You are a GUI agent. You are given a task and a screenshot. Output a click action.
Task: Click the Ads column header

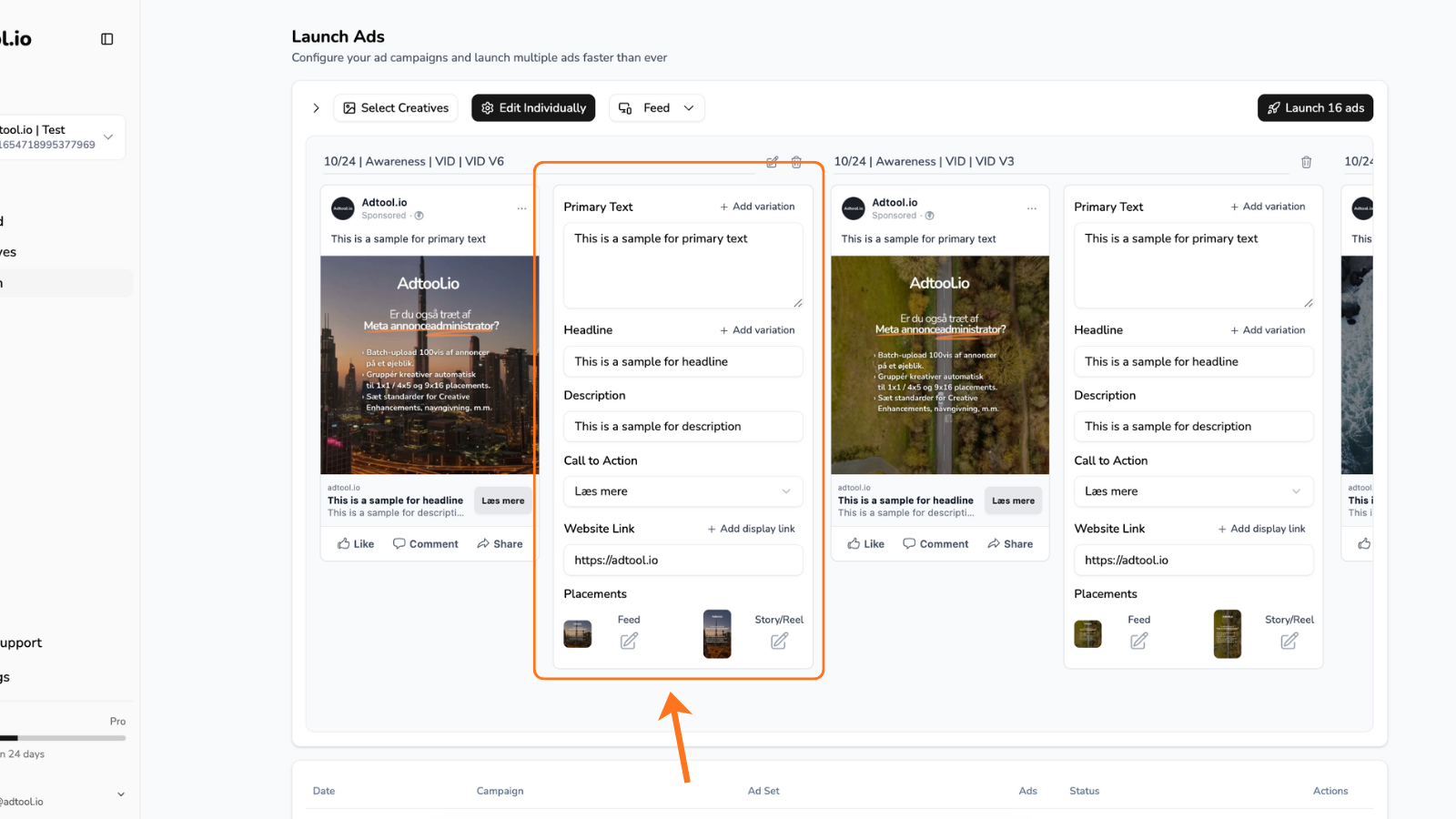click(x=1027, y=791)
